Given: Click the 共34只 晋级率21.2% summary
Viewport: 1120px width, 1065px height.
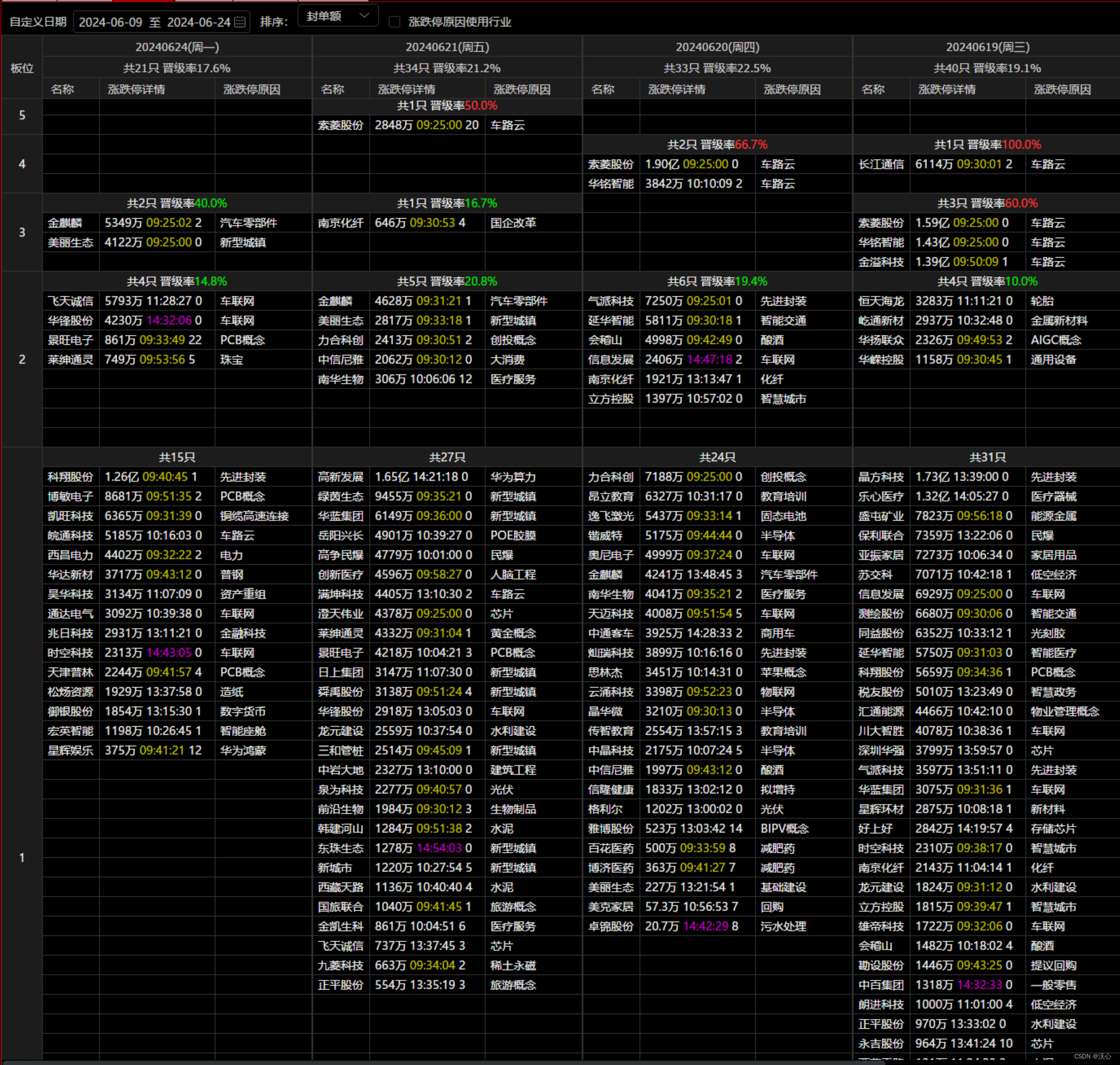Looking at the screenshot, I should (x=447, y=68).
